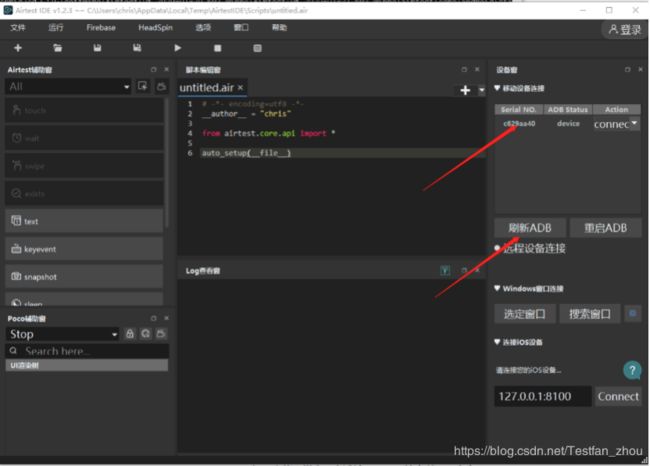This screenshot has width=650, height=466.
Task: Open the 选项 menu
Action: click(203, 27)
